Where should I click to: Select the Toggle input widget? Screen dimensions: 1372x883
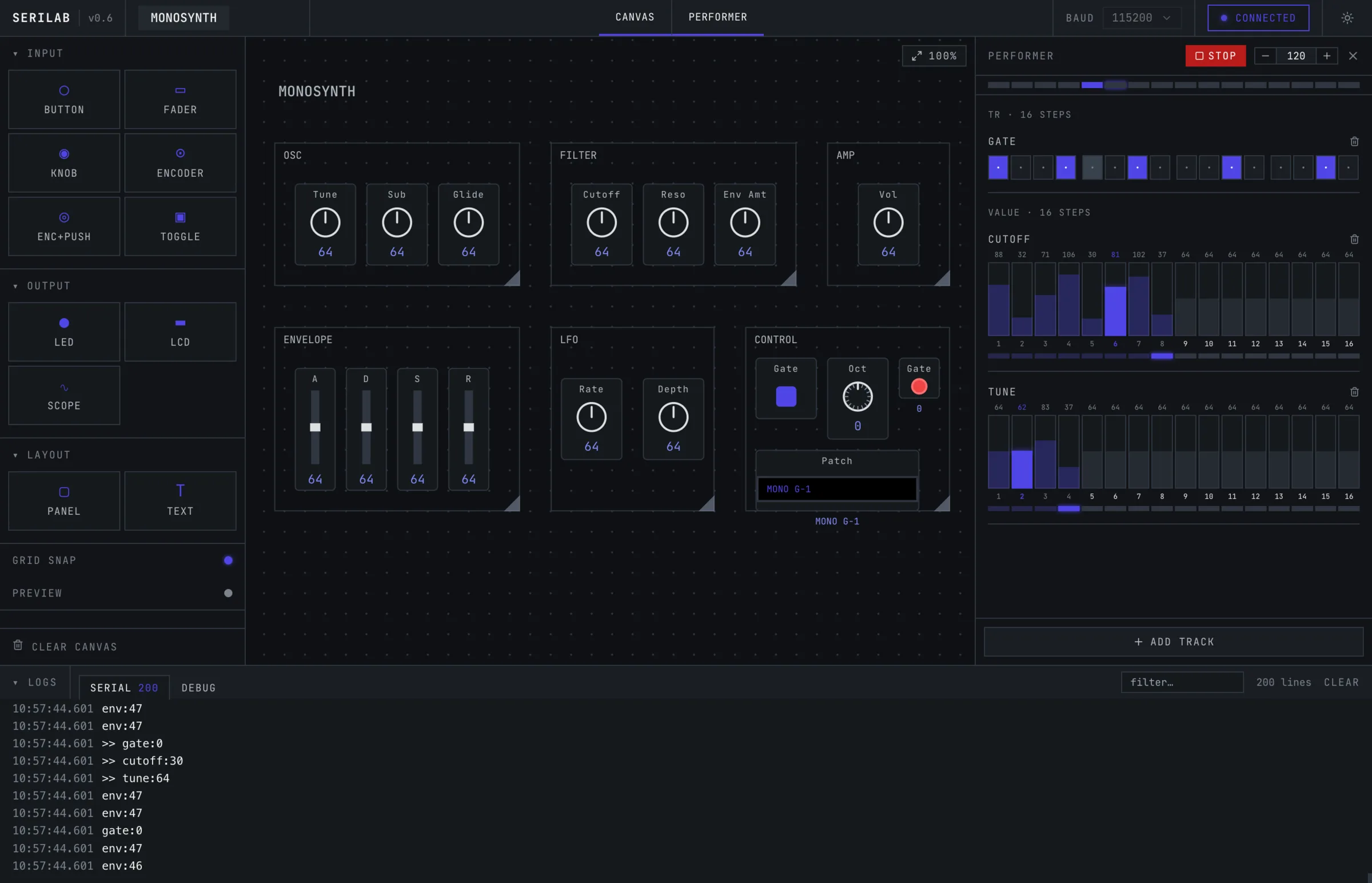click(180, 226)
